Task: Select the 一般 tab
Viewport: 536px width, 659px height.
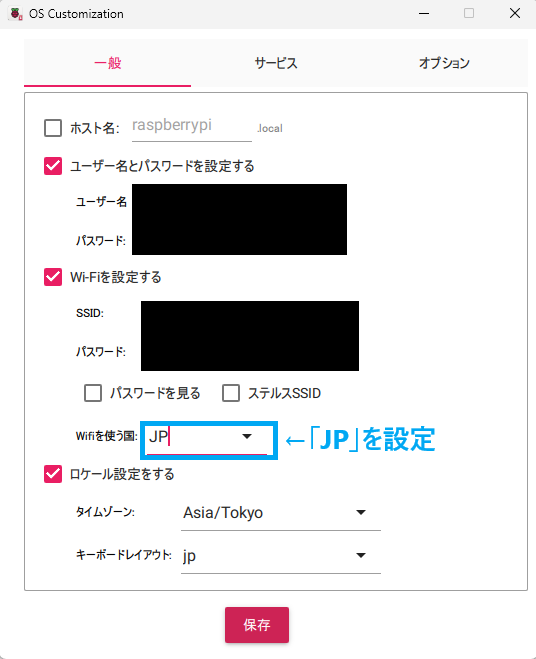Action: click(x=108, y=63)
